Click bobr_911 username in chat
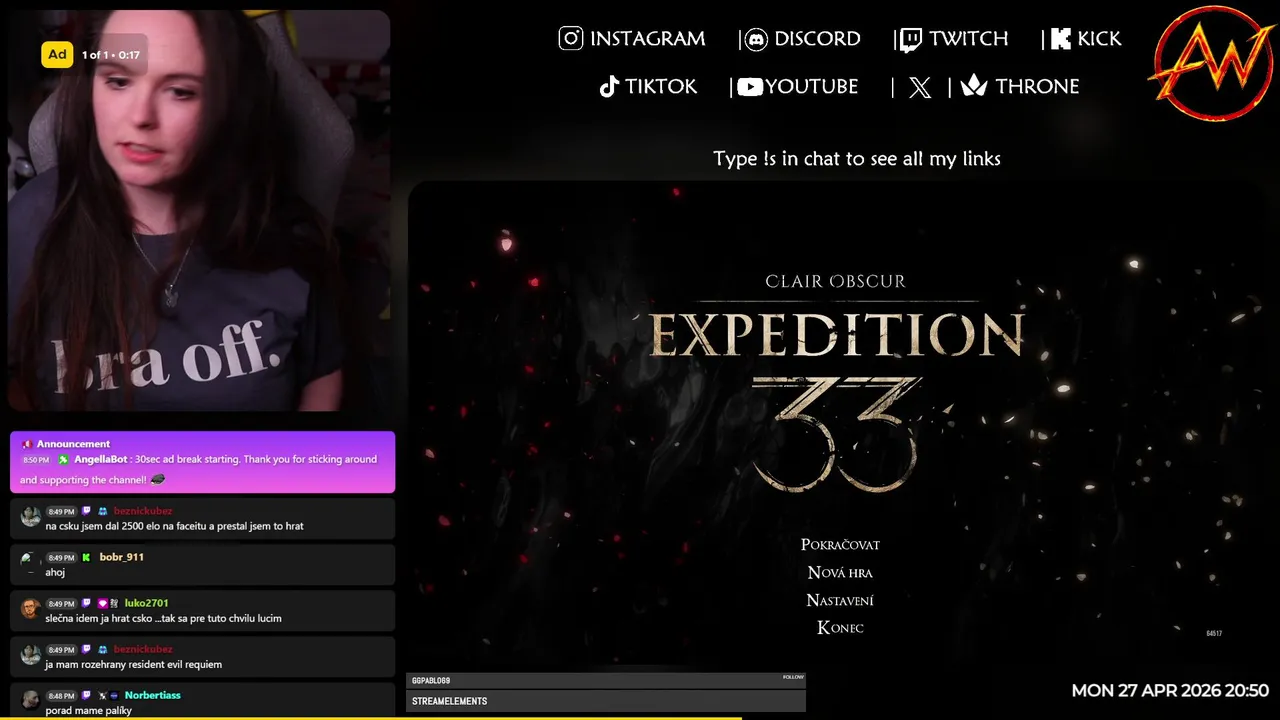1280x720 pixels. (x=122, y=558)
